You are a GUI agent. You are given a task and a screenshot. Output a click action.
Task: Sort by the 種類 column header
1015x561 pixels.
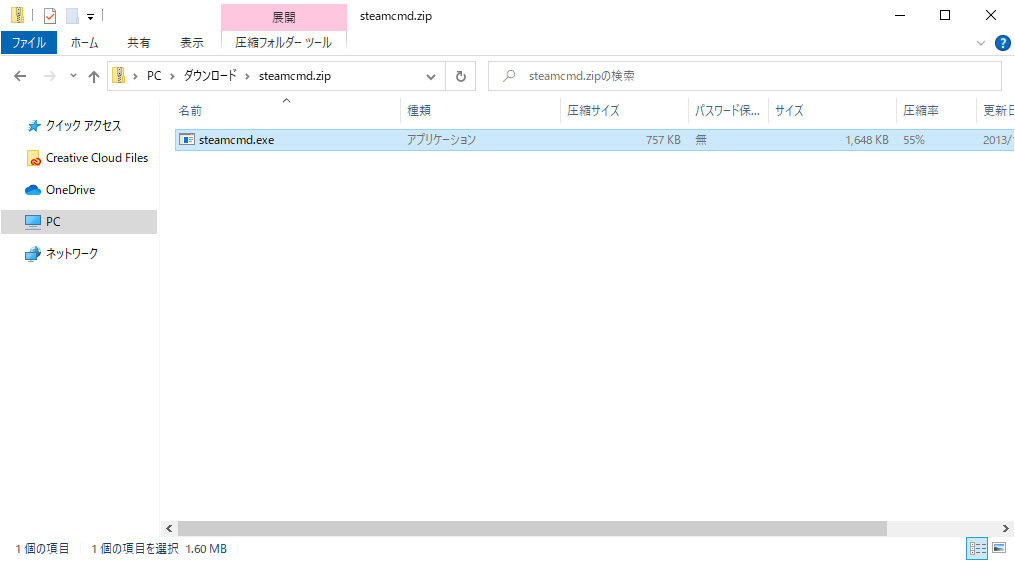point(480,111)
